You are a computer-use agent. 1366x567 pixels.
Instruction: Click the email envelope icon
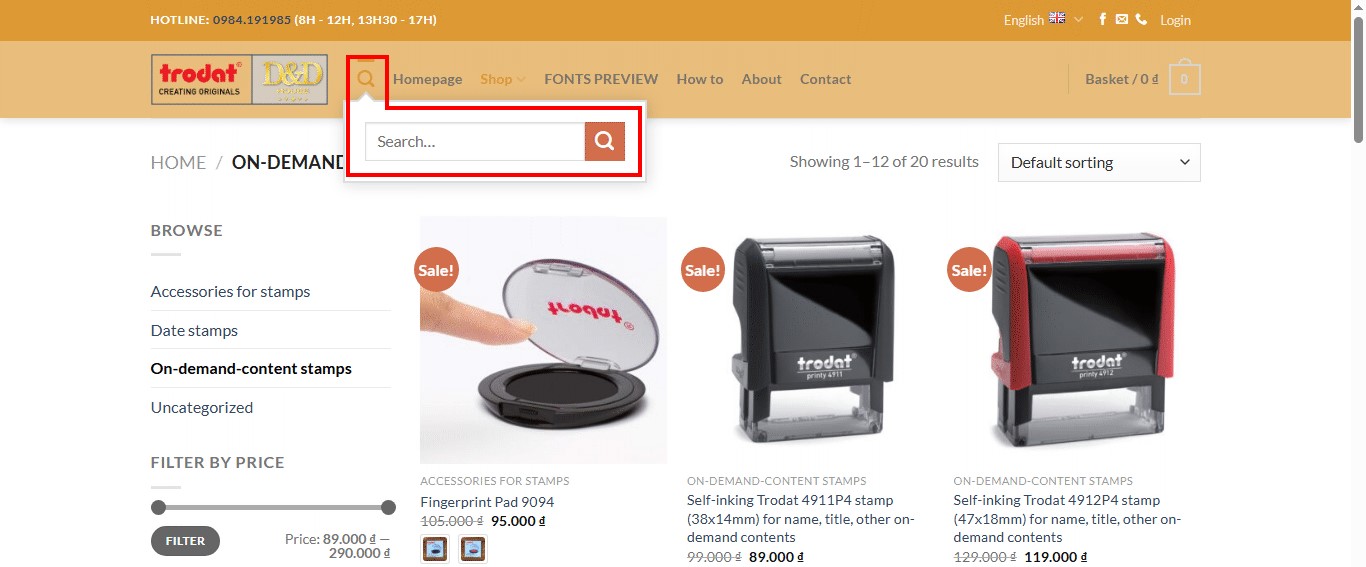[x=1122, y=20]
